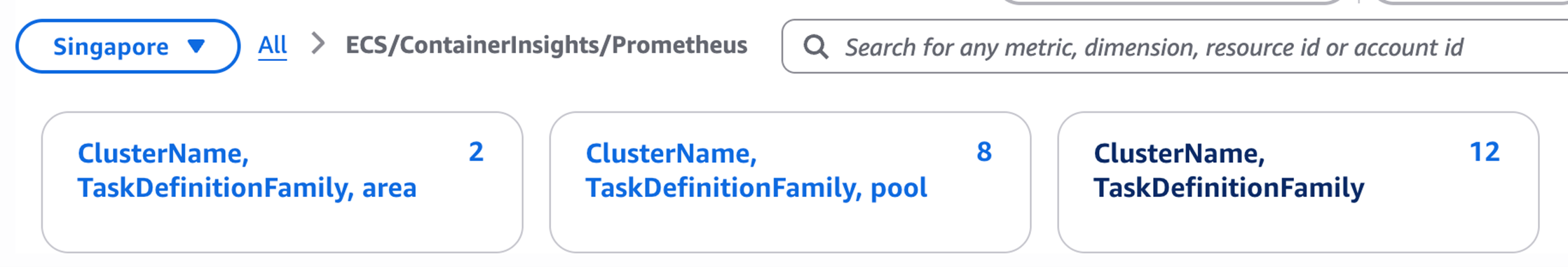This screenshot has height=267, width=1568.
Task: Open the ClusterName, TaskDefinitionFamily, area card
Action: (x=282, y=182)
